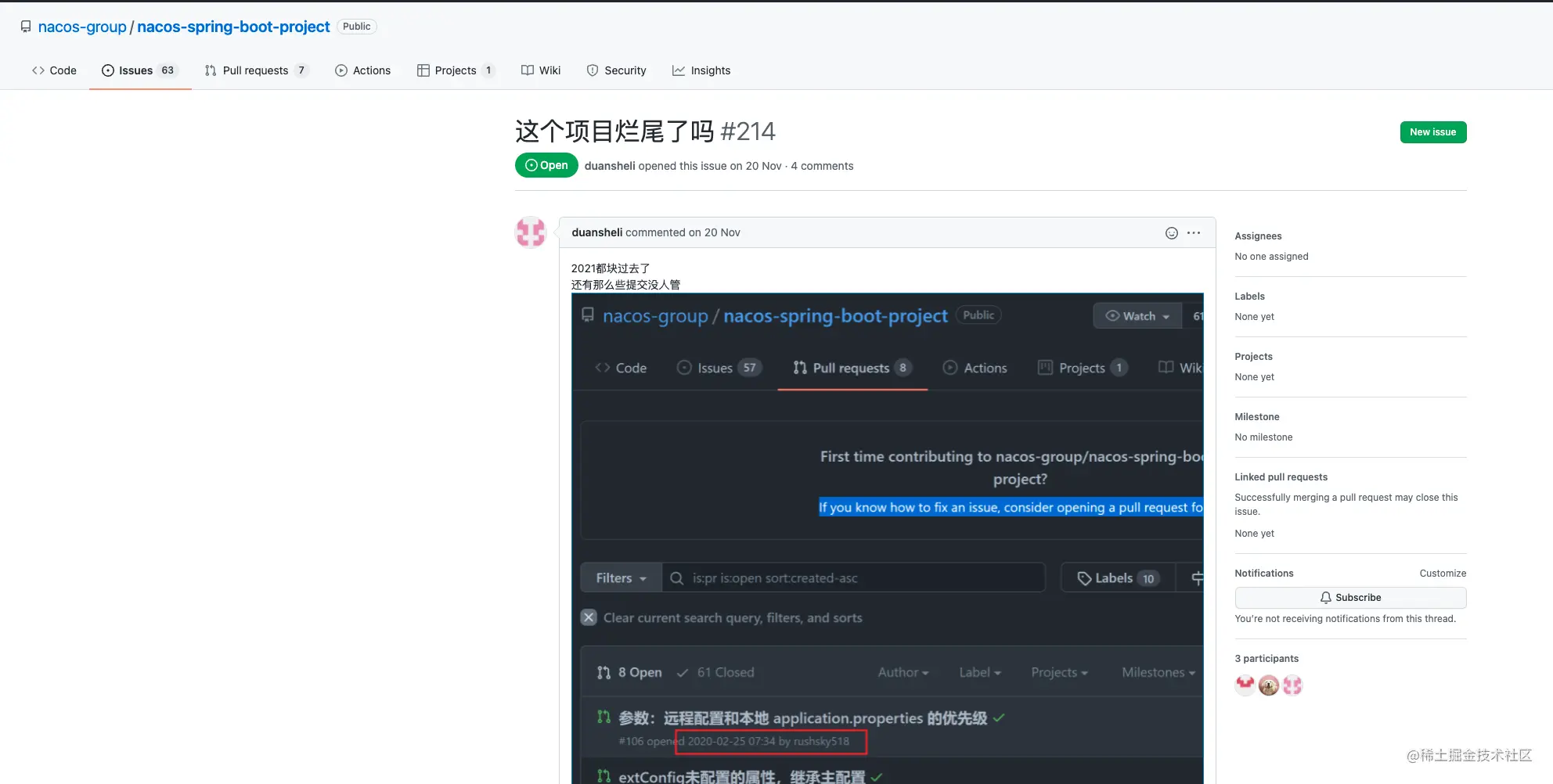Open the embedded dark screenshot image
The image size is (1553, 784).
(x=887, y=538)
